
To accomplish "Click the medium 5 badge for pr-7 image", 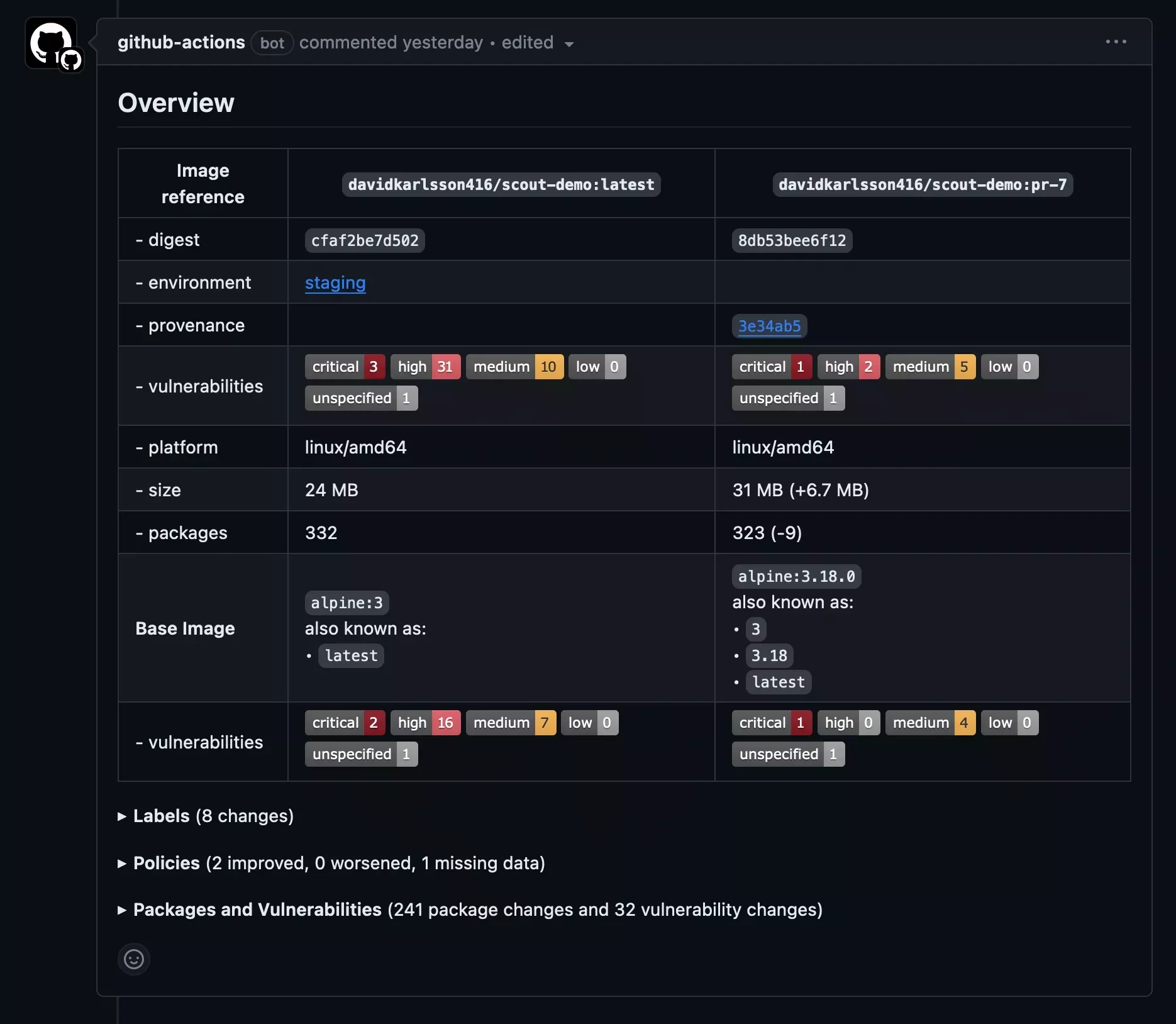I will click(930, 367).
